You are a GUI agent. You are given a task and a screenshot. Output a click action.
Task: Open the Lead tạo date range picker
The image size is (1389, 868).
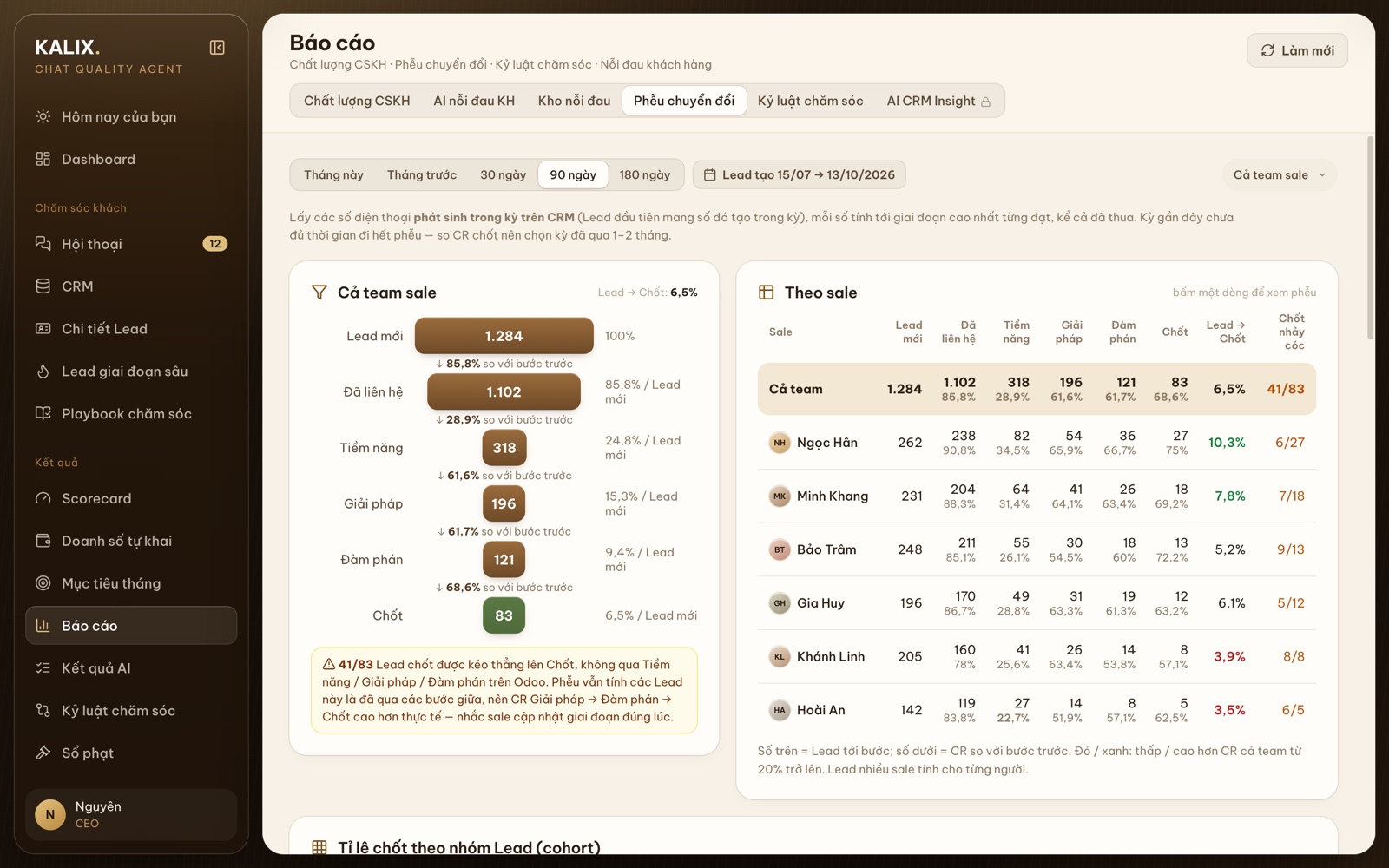click(x=800, y=174)
